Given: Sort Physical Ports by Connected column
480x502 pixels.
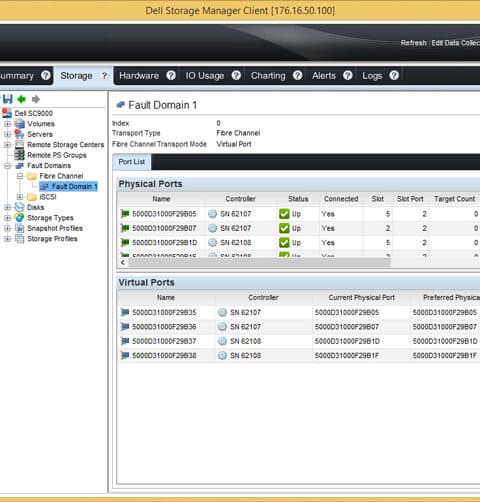Looking at the screenshot, I should [x=341, y=199].
